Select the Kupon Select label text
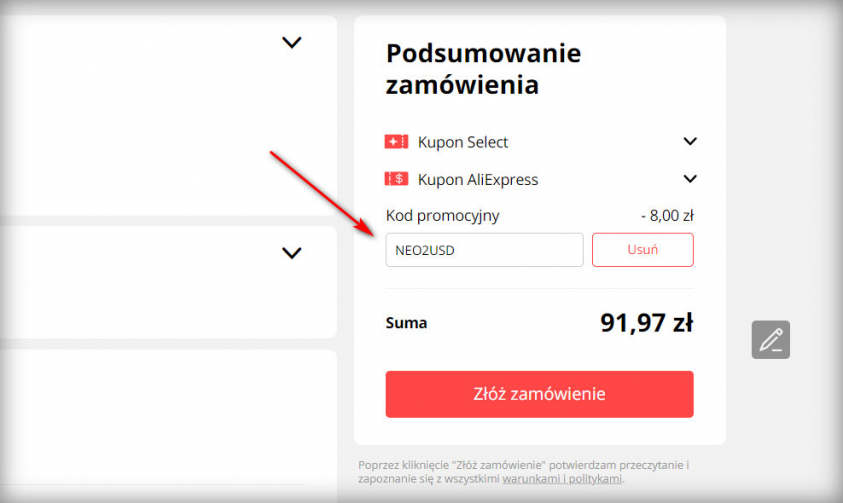The image size is (843, 503). coord(463,142)
